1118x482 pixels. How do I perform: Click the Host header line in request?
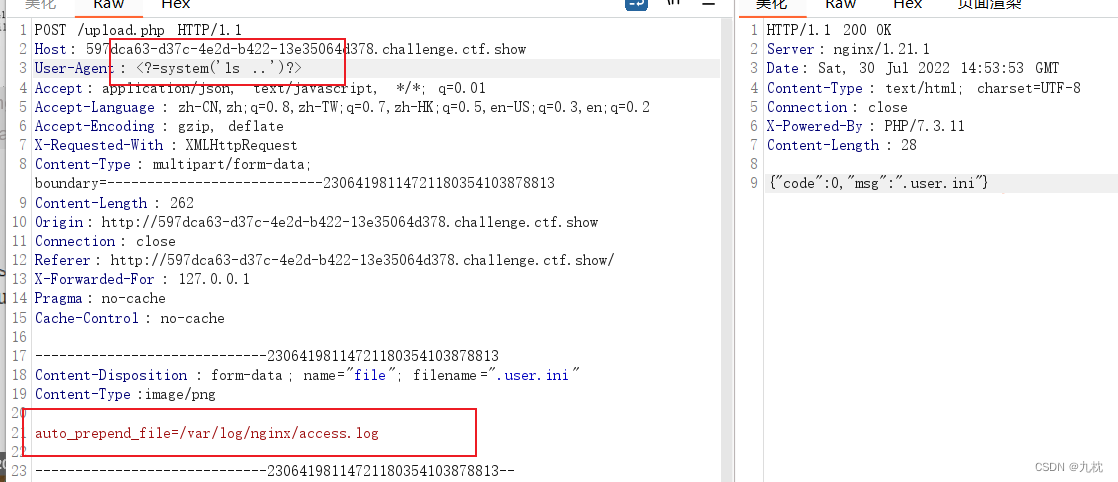click(x=280, y=49)
